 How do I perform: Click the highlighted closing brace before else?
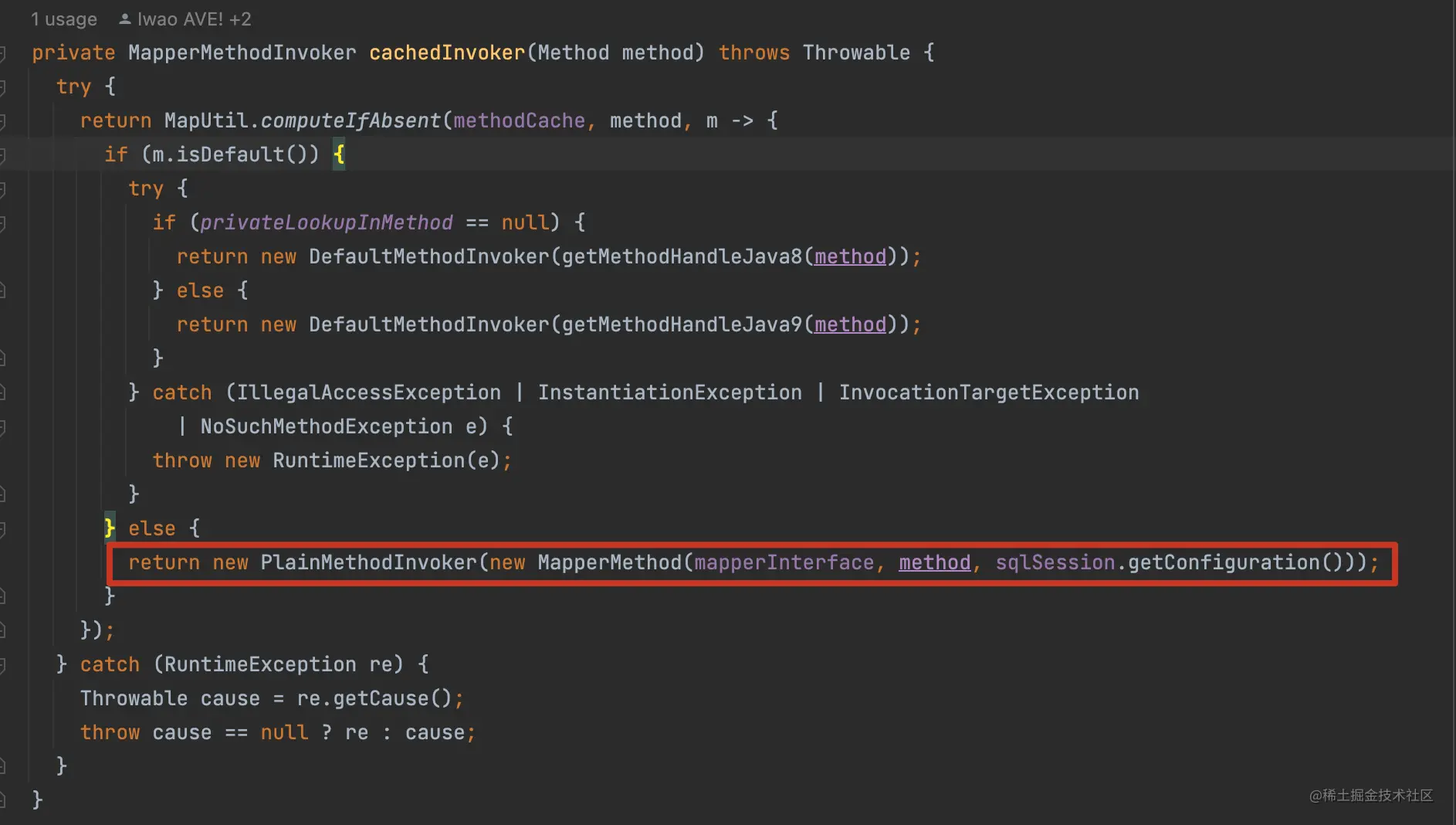110,528
